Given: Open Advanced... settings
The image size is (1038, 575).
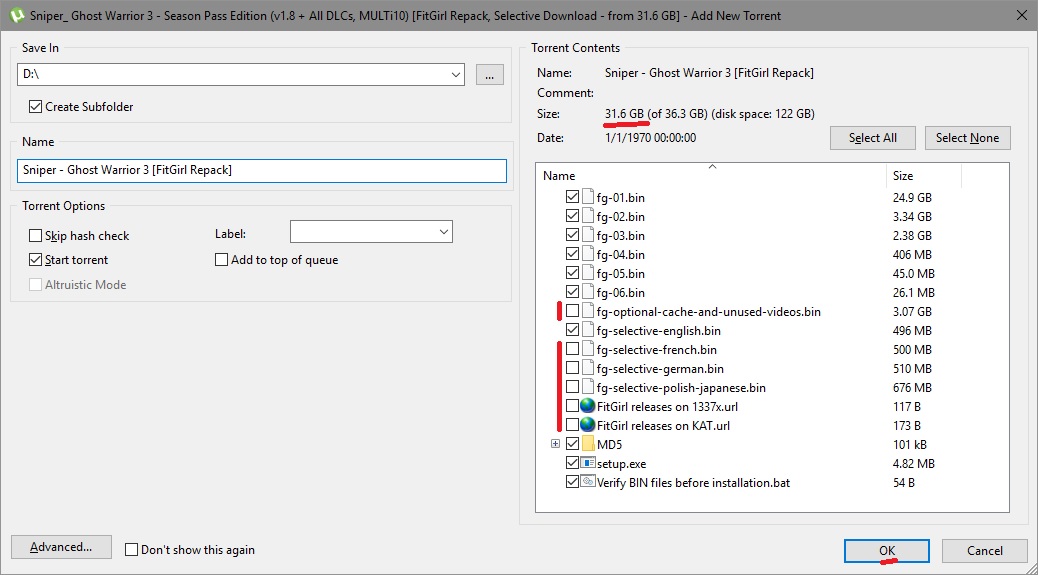Looking at the screenshot, I should [61, 547].
